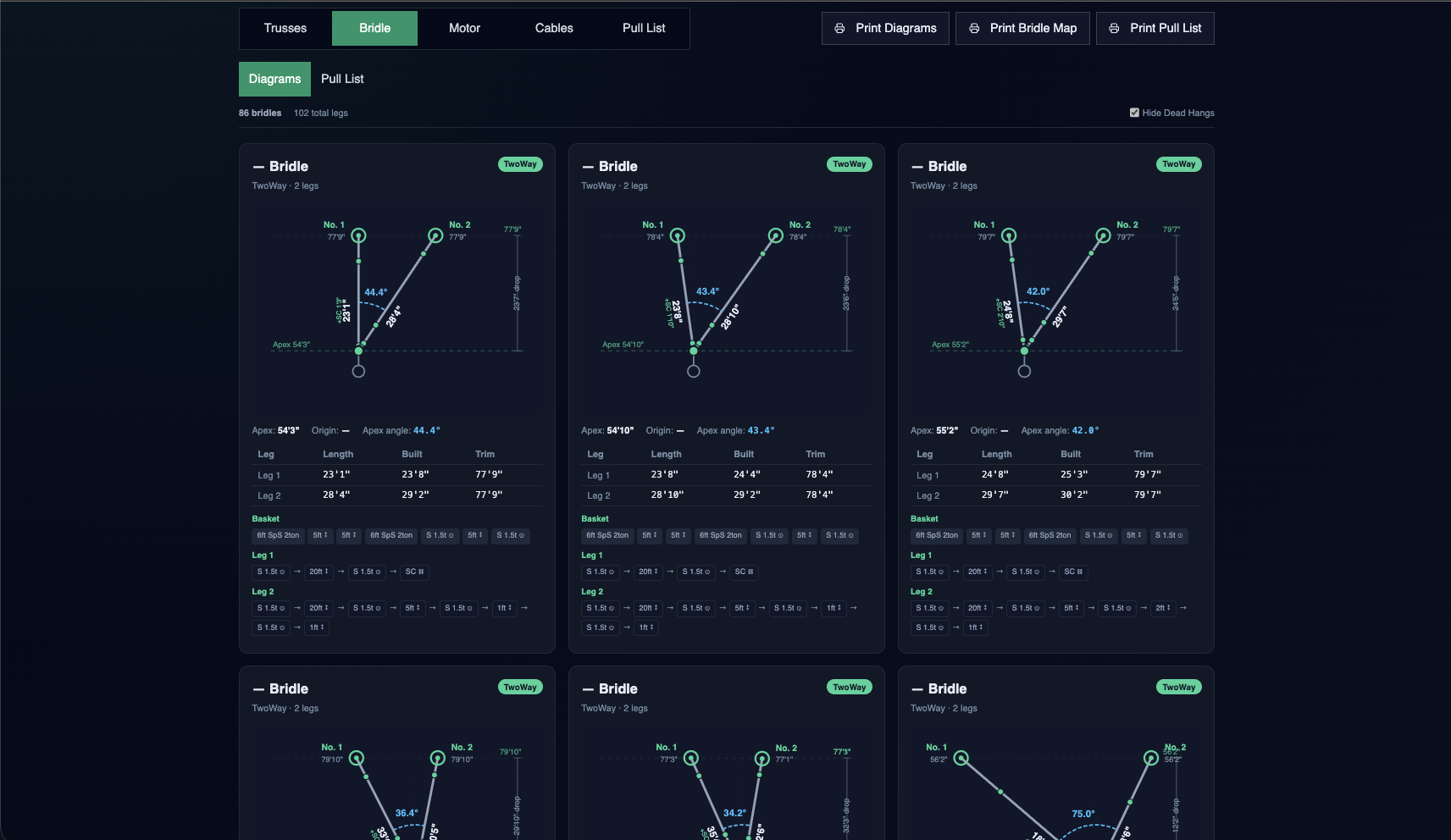
Task: Switch to the Motor tab
Action: click(464, 28)
